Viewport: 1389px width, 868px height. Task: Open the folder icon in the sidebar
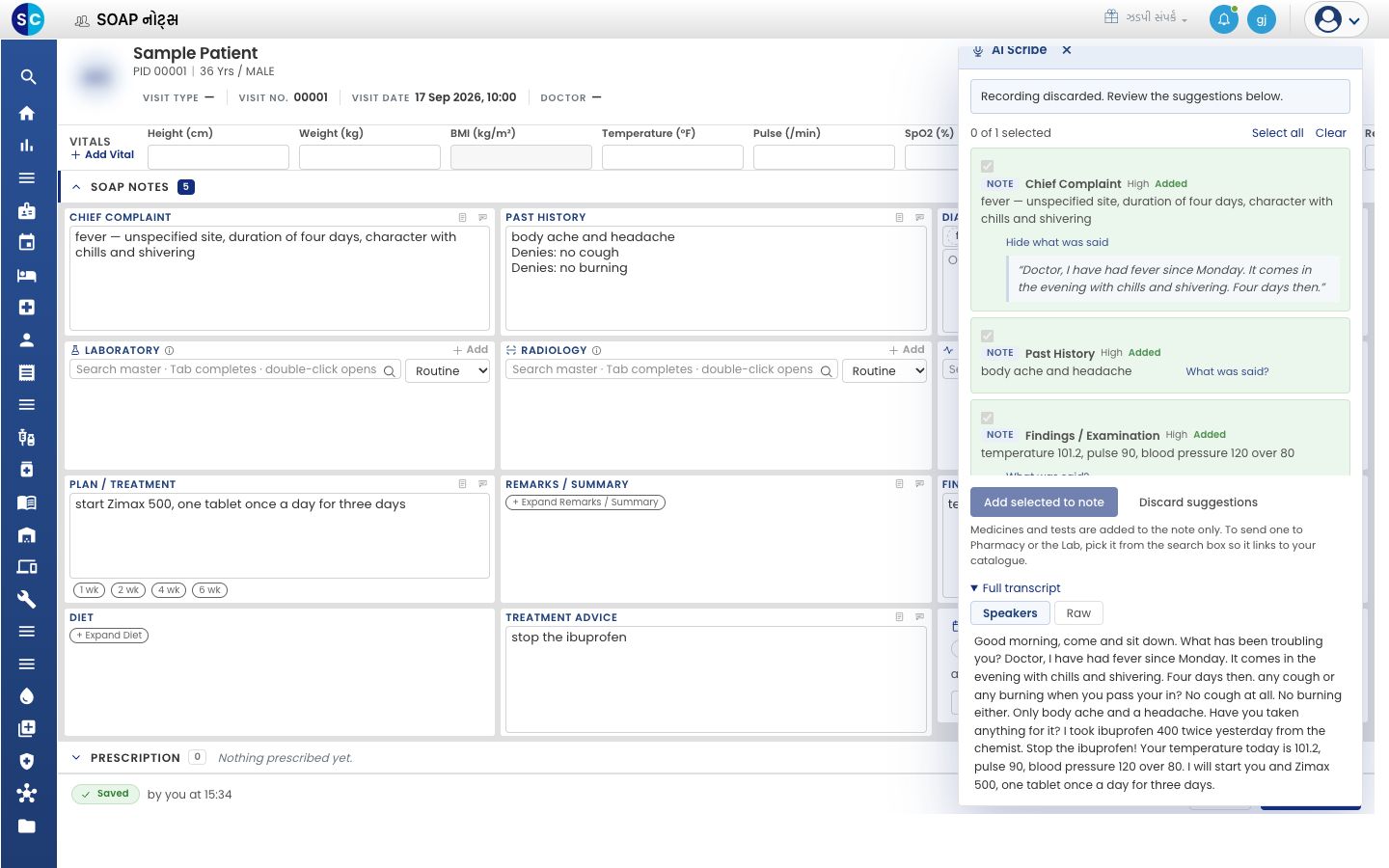coord(27,827)
